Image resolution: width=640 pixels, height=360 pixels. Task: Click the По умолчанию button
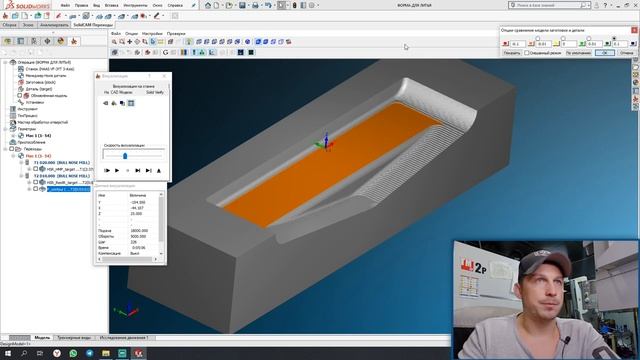coord(578,53)
